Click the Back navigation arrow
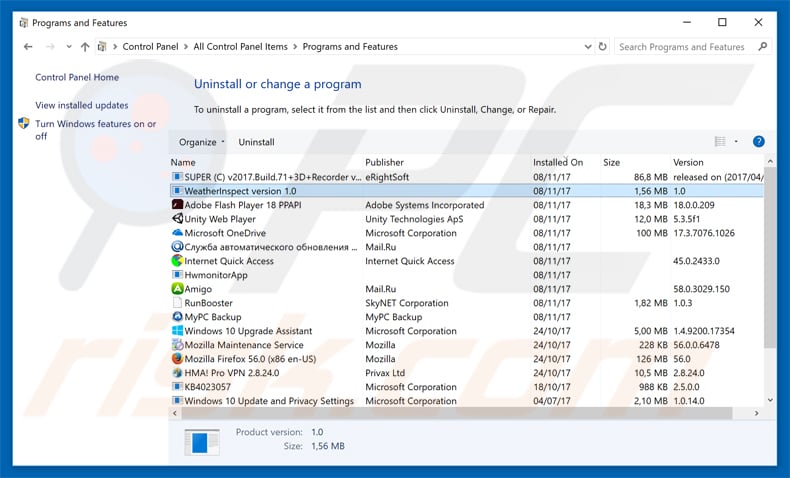 (x=28, y=47)
